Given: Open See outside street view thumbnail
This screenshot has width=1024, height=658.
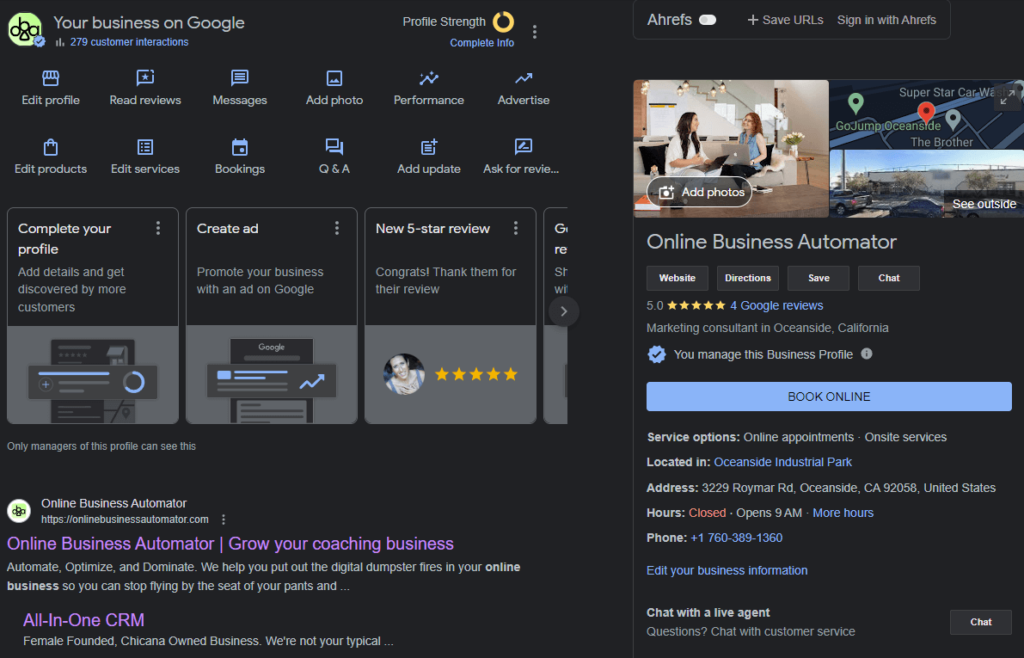Looking at the screenshot, I should [x=926, y=183].
